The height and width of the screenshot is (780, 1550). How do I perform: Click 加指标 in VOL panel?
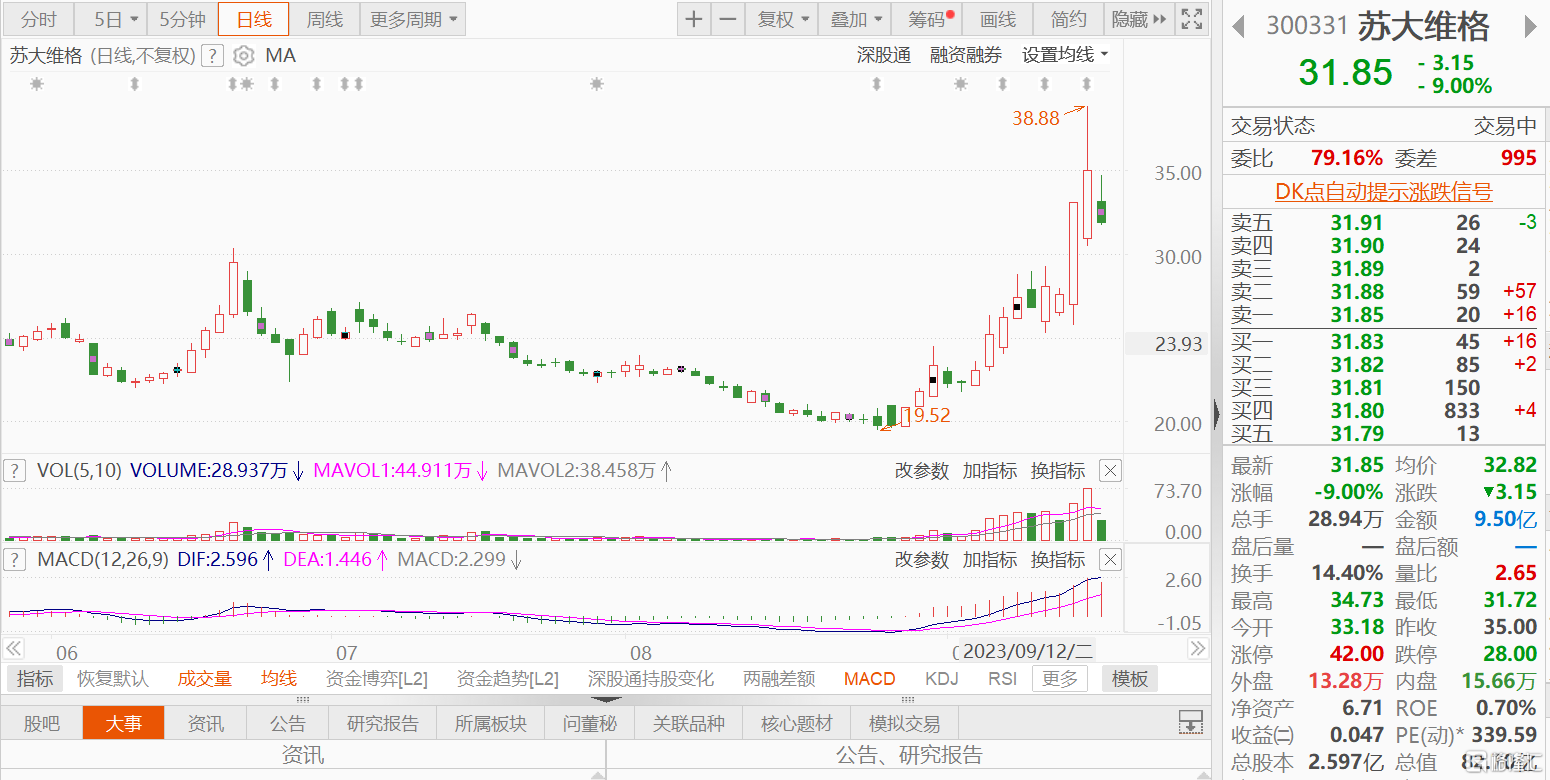tap(990, 470)
